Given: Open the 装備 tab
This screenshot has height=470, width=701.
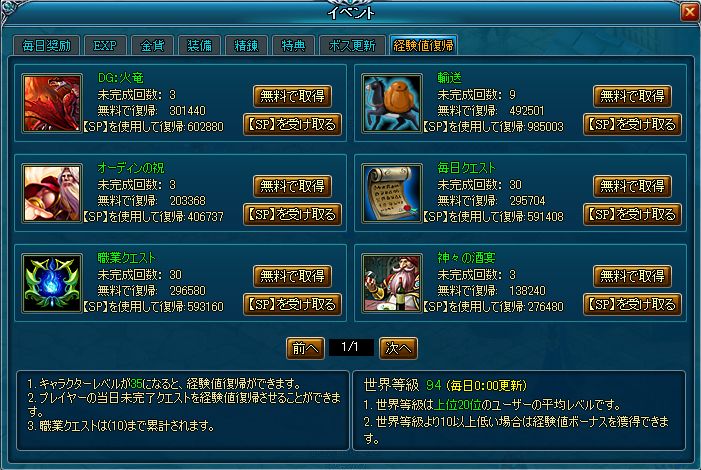Looking at the screenshot, I should pos(199,45).
